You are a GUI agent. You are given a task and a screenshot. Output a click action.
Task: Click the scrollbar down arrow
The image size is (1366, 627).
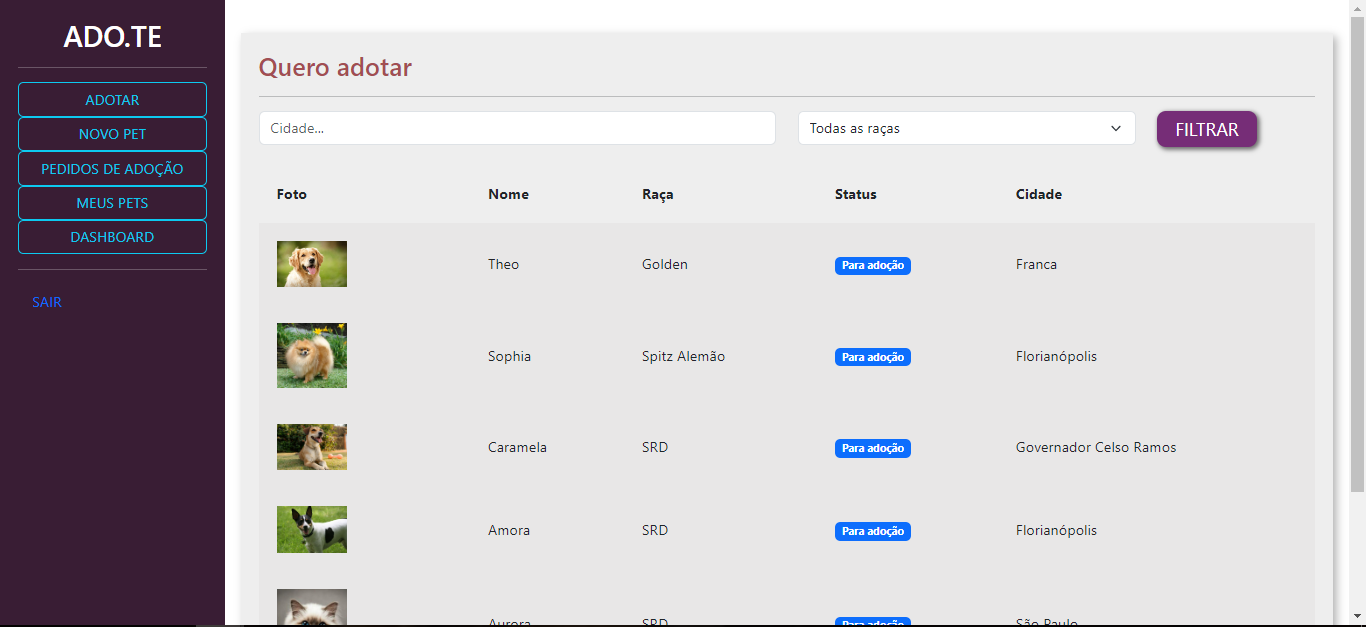1358,616
